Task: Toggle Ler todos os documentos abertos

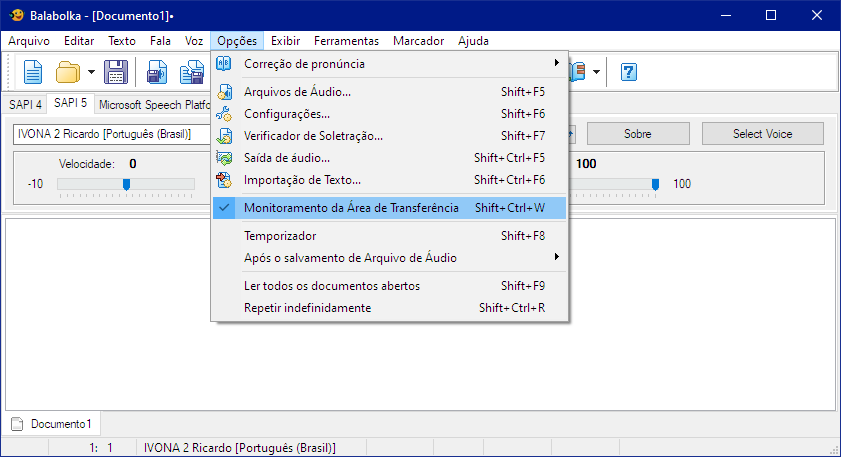Action: 331,286
